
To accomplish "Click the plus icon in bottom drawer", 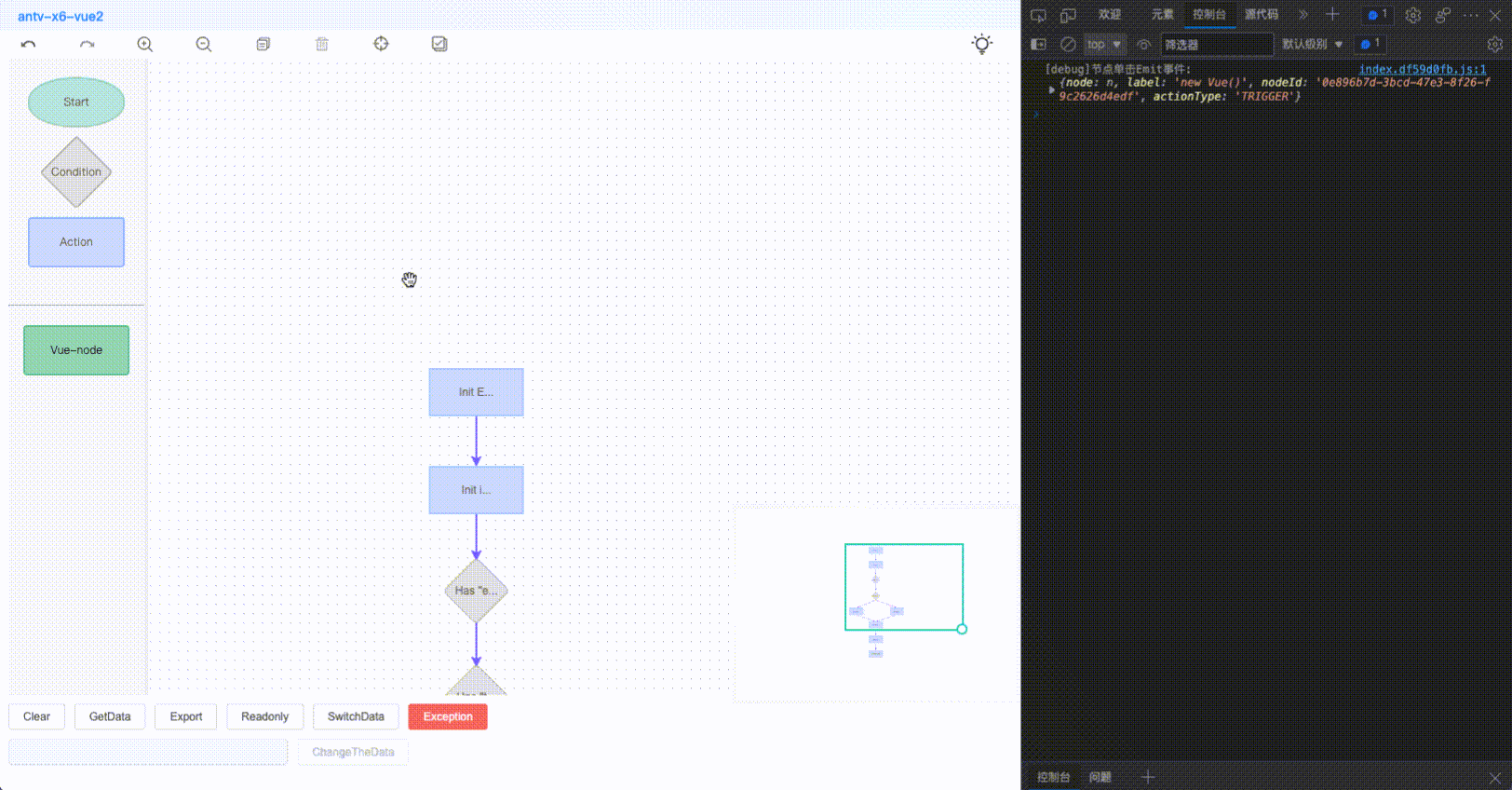I will (x=1148, y=777).
